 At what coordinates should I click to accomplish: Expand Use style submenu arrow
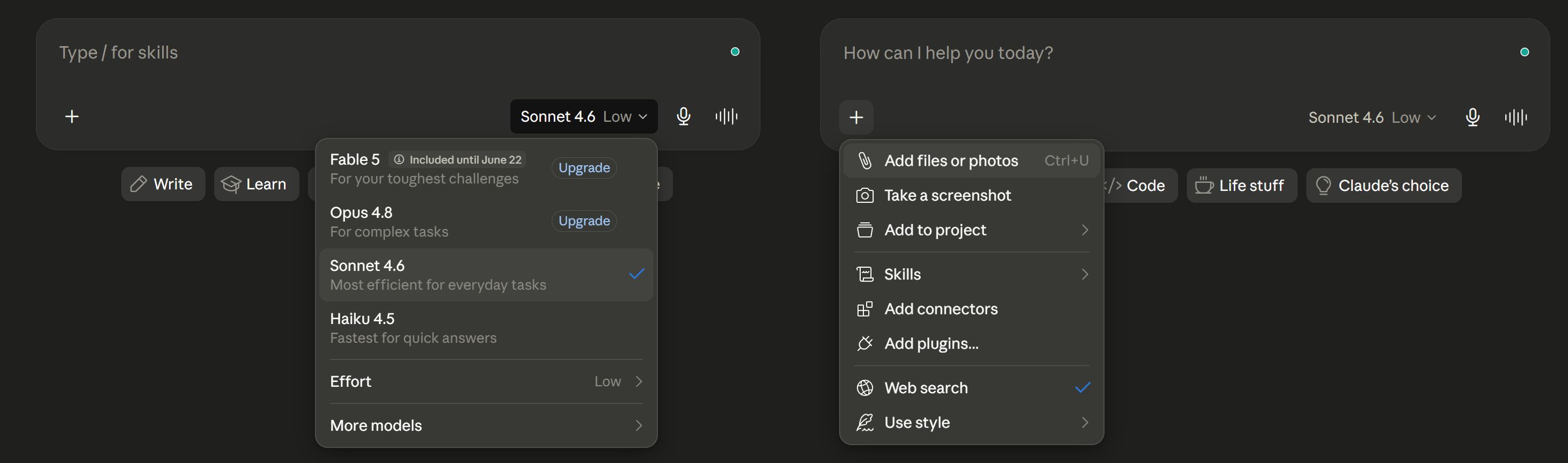tap(1084, 422)
